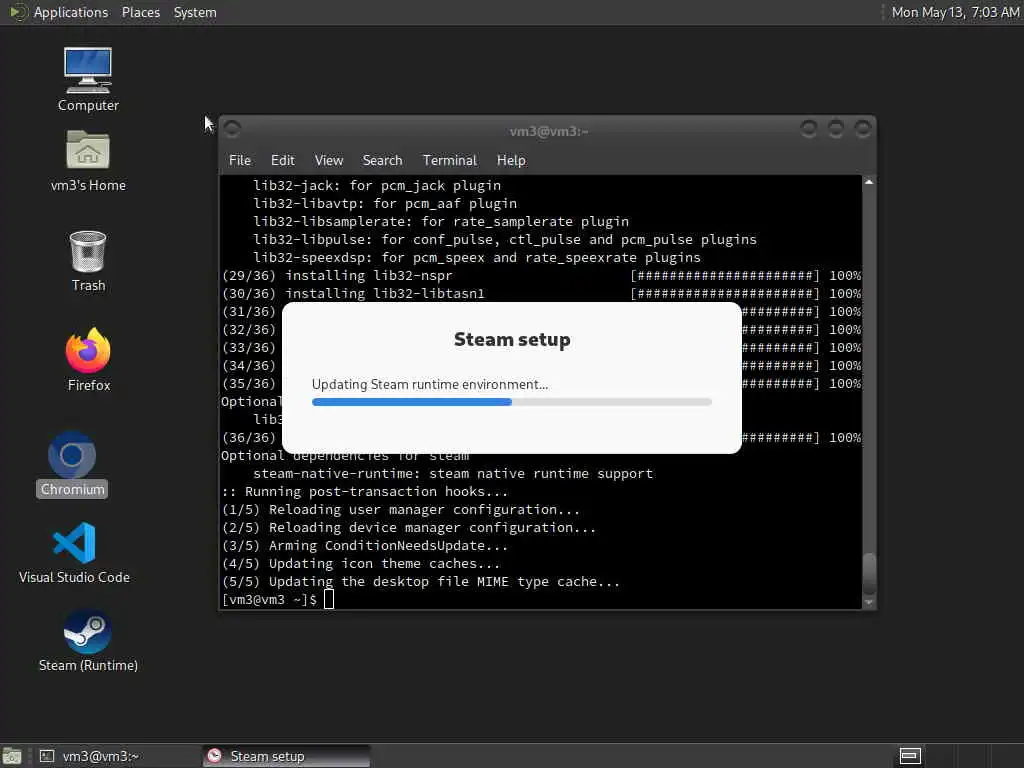Click the terminal window menu button at title bar left
Image resolution: width=1024 pixels, height=768 pixels.
[x=232, y=129]
